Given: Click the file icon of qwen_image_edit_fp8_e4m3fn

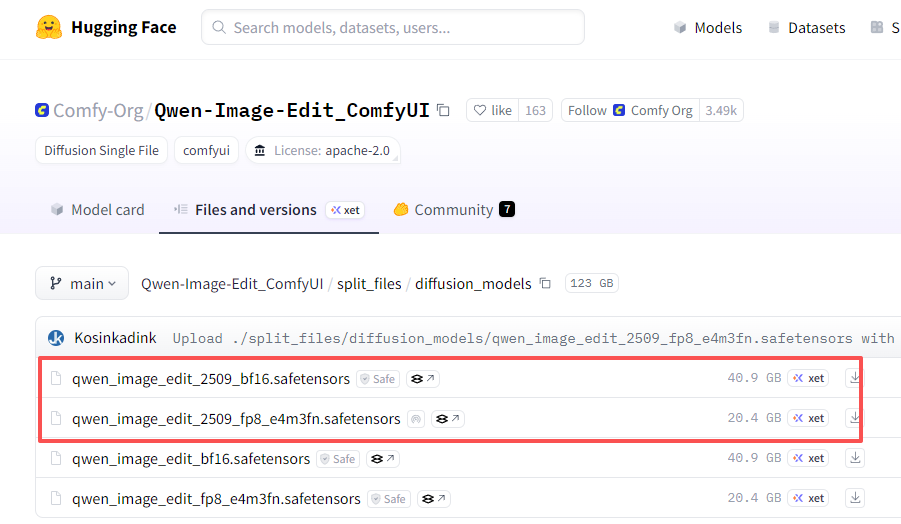Looking at the screenshot, I should point(56,498).
